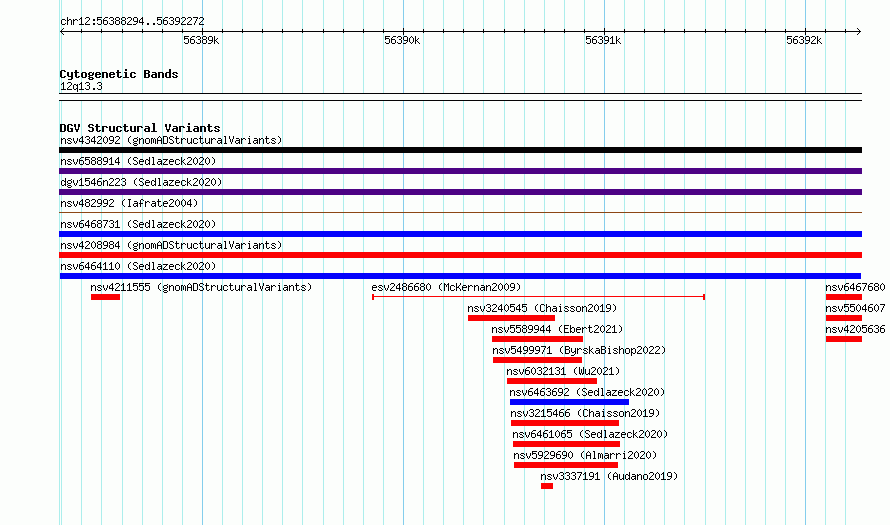The height and width of the screenshot is (525, 890).
Task: Click the ruler's right arrowhead
Action: (x=859, y=31)
